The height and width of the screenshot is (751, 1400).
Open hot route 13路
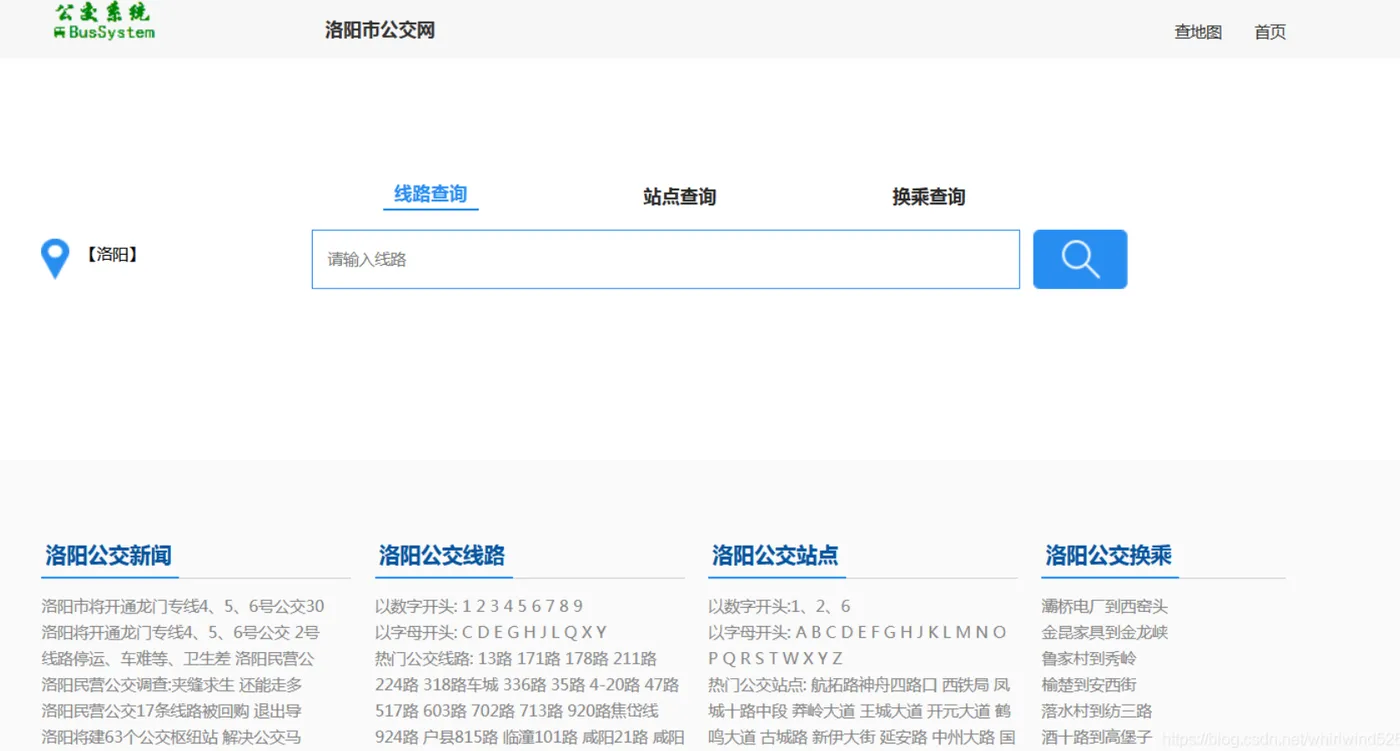point(496,658)
